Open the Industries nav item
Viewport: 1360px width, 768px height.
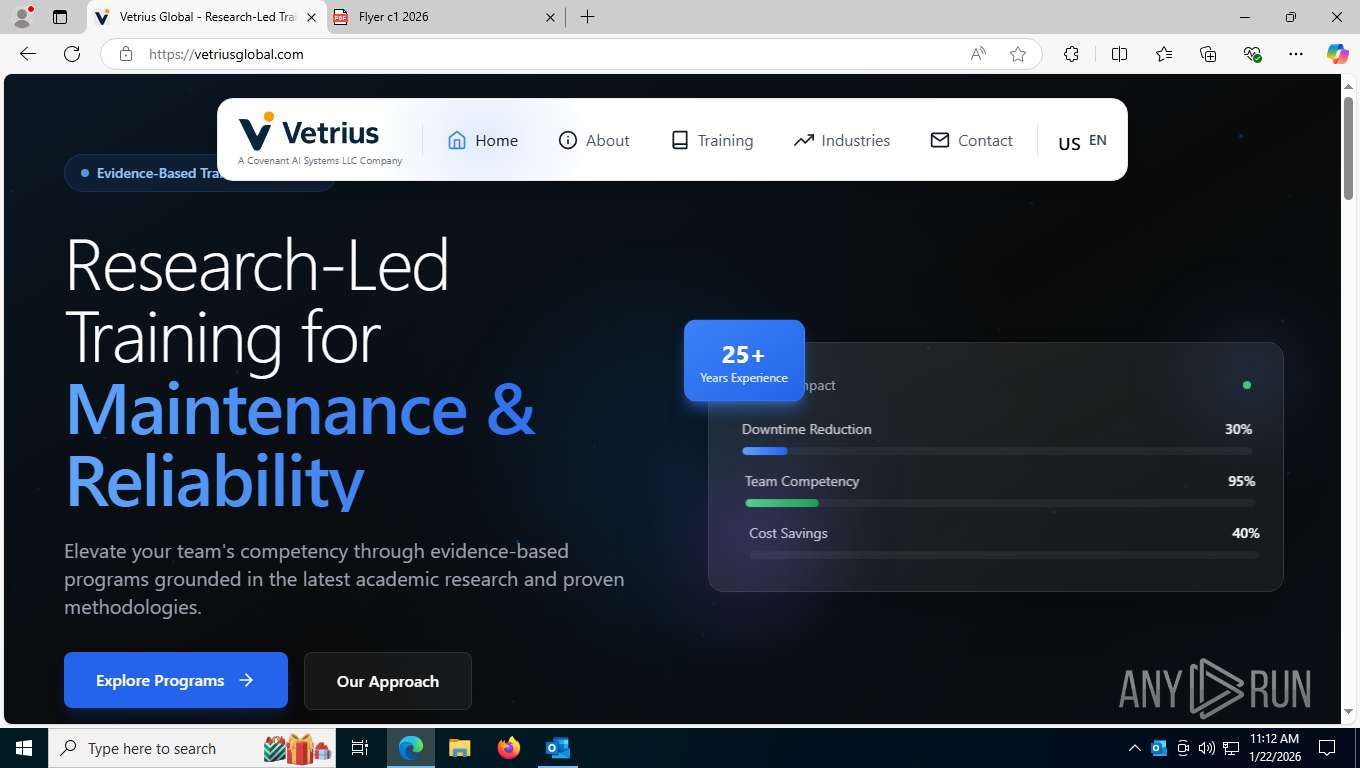coord(841,140)
